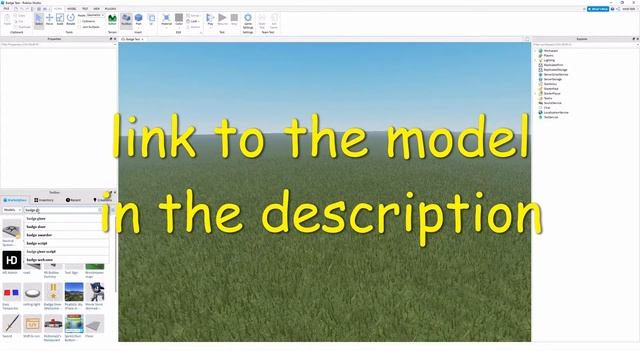
Task: Click the Paste clipboard icon
Action: [7, 19]
